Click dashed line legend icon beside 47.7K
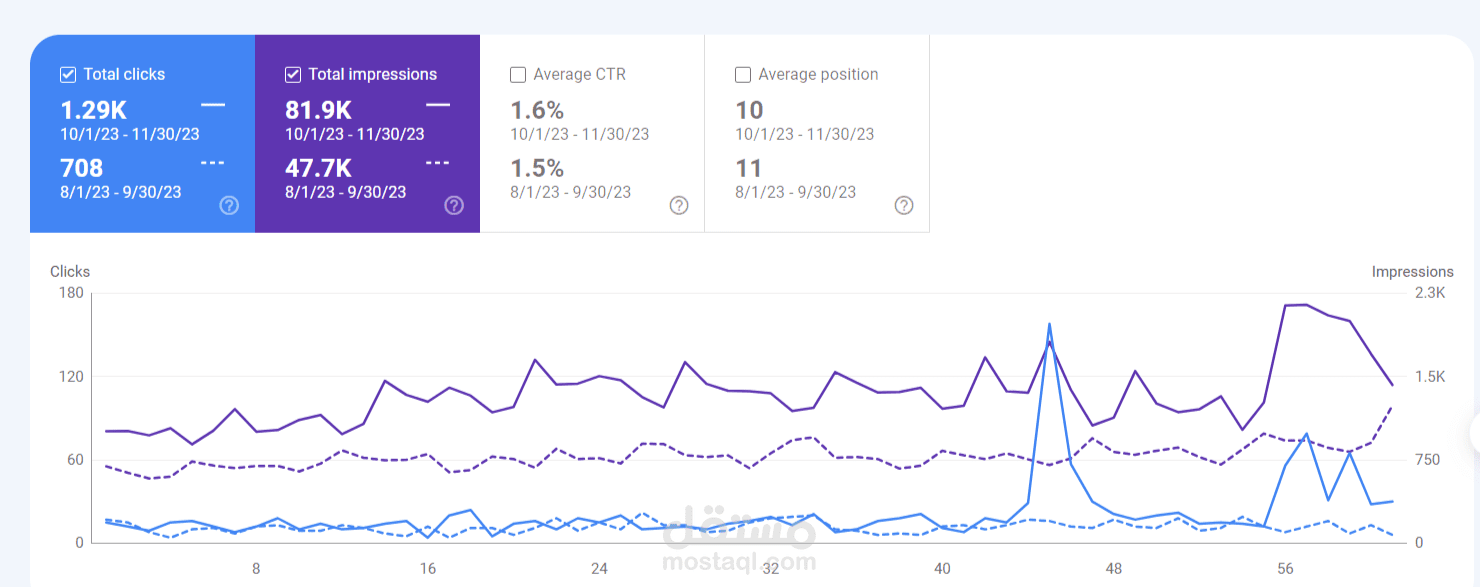The image size is (1480, 587). [438, 162]
